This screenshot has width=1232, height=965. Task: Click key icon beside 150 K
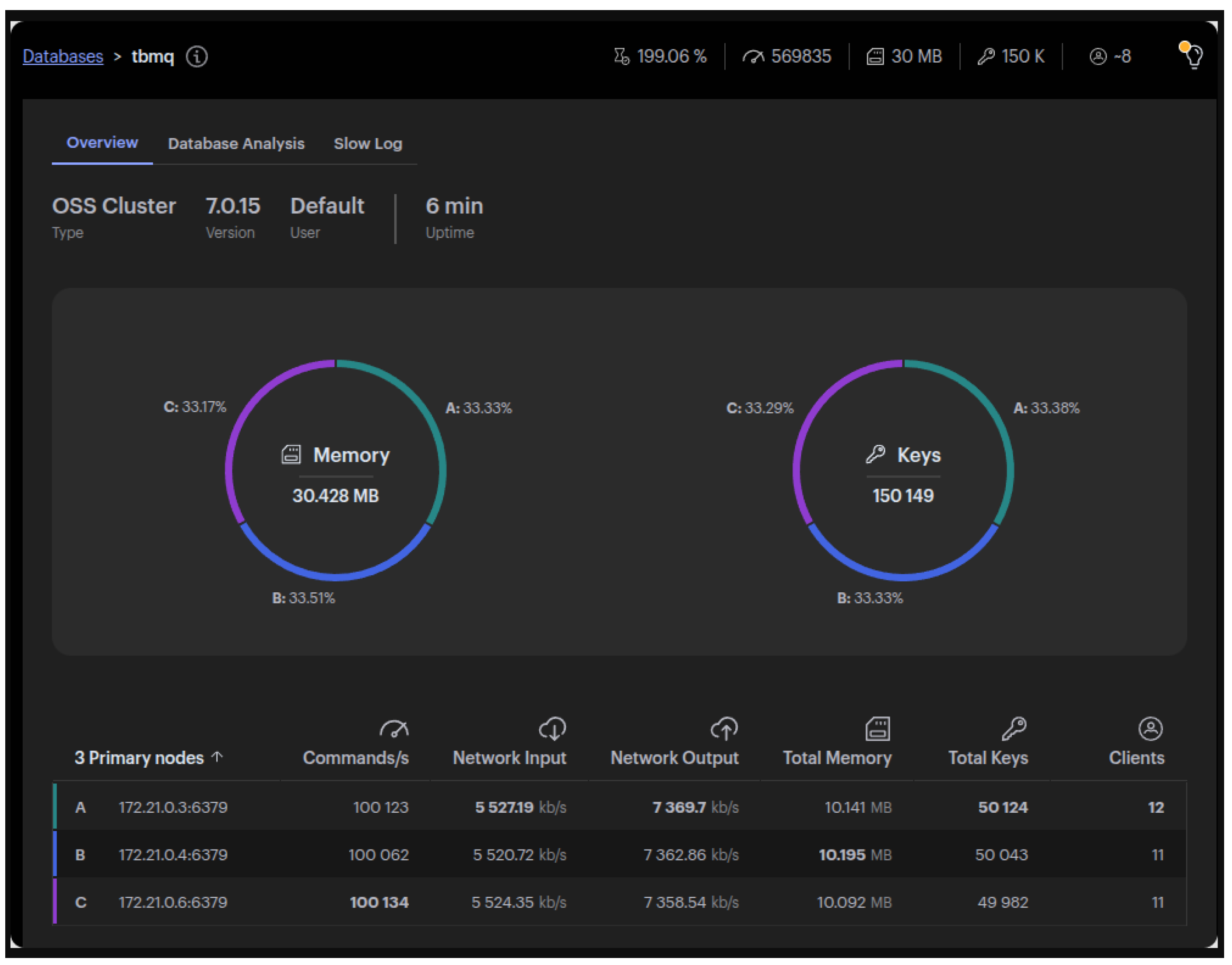(985, 56)
